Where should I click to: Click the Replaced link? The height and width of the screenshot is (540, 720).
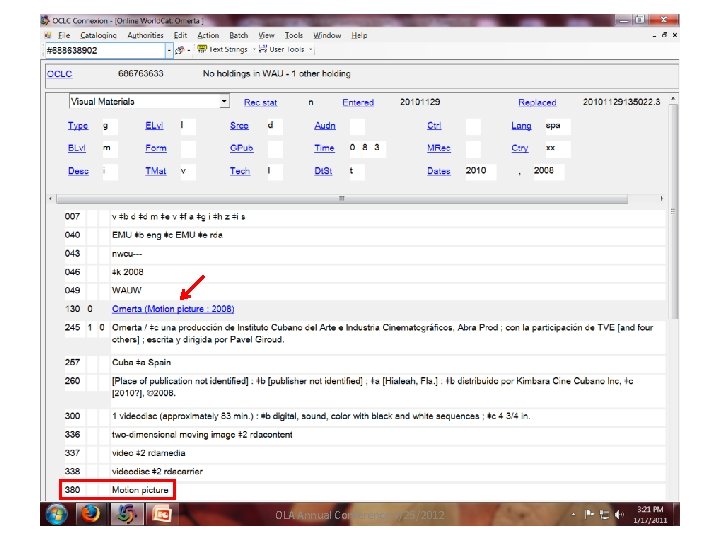point(537,102)
